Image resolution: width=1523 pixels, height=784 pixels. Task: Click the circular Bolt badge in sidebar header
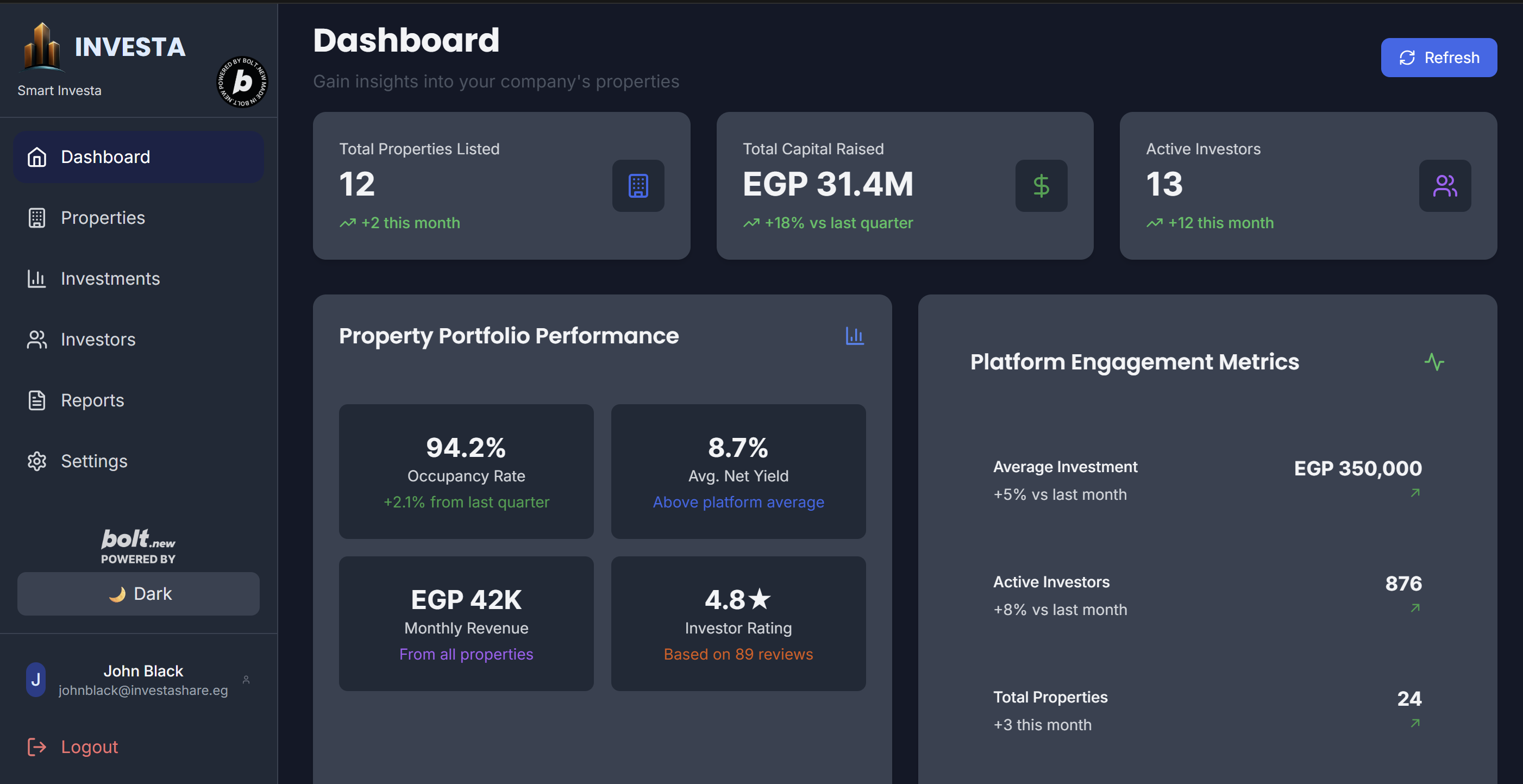click(x=242, y=81)
